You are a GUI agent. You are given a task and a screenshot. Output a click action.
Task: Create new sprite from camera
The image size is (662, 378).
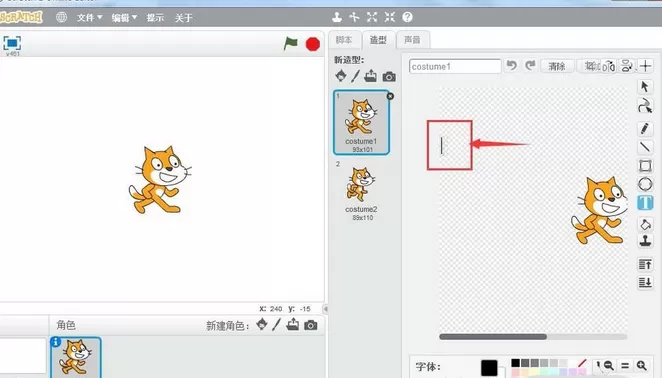(310, 325)
